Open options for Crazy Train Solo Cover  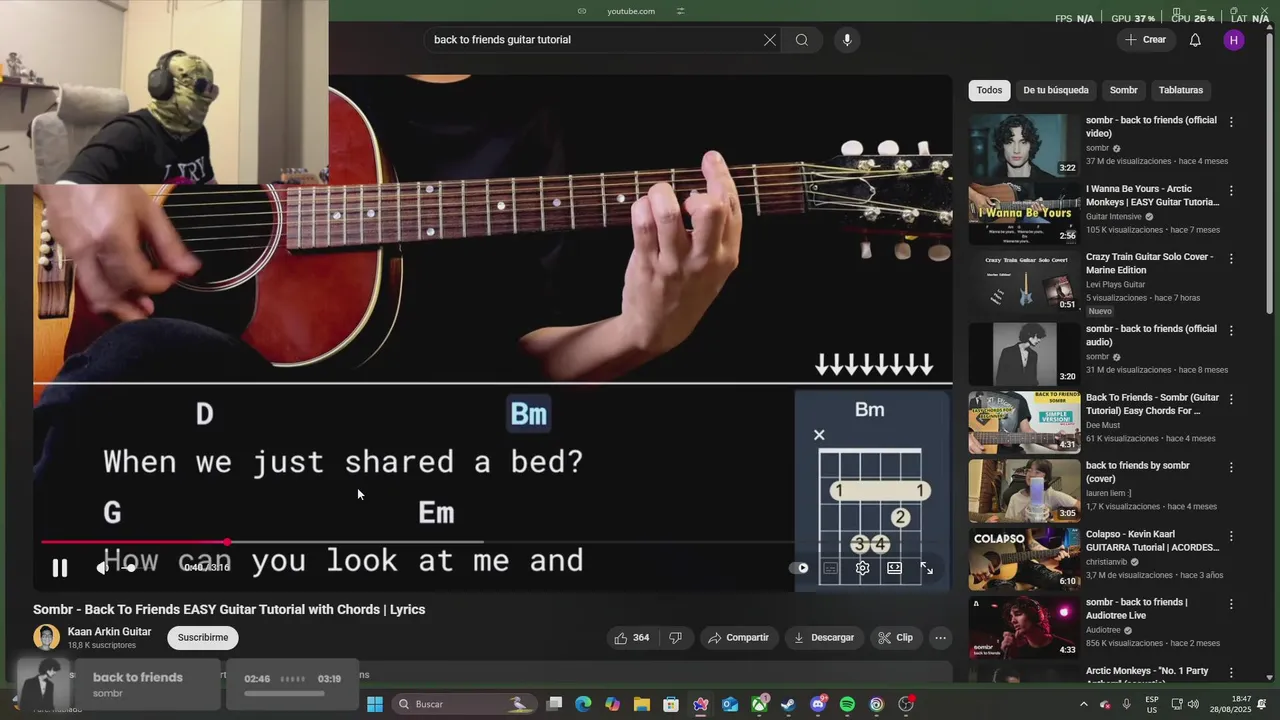(x=1231, y=258)
